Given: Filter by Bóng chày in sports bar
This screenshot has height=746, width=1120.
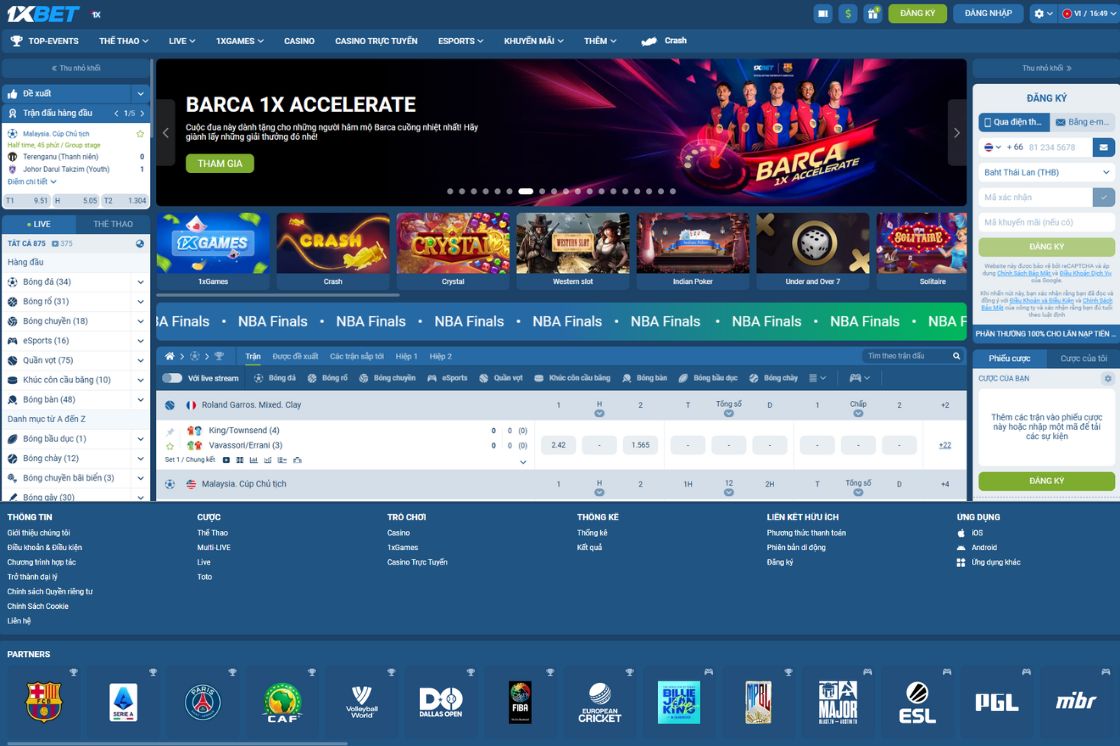Looking at the screenshot, I should [774, 378].
